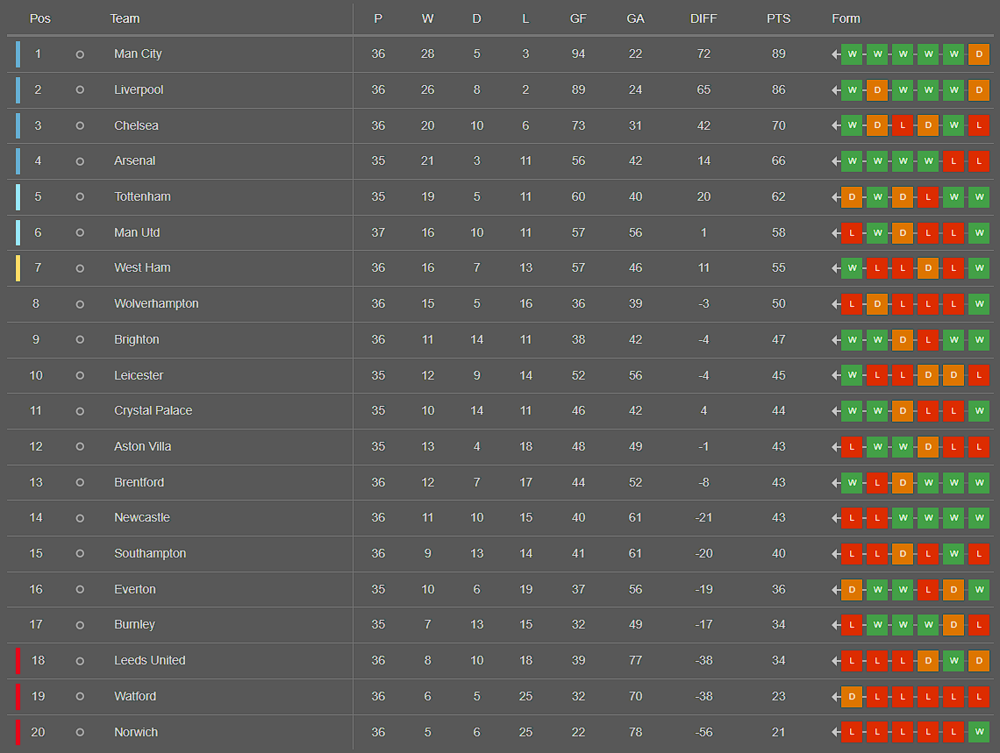Viewport: 1000px width, 753px height.
Task: Expand West Ham's form using the arrow
Action: click(836, 268)
